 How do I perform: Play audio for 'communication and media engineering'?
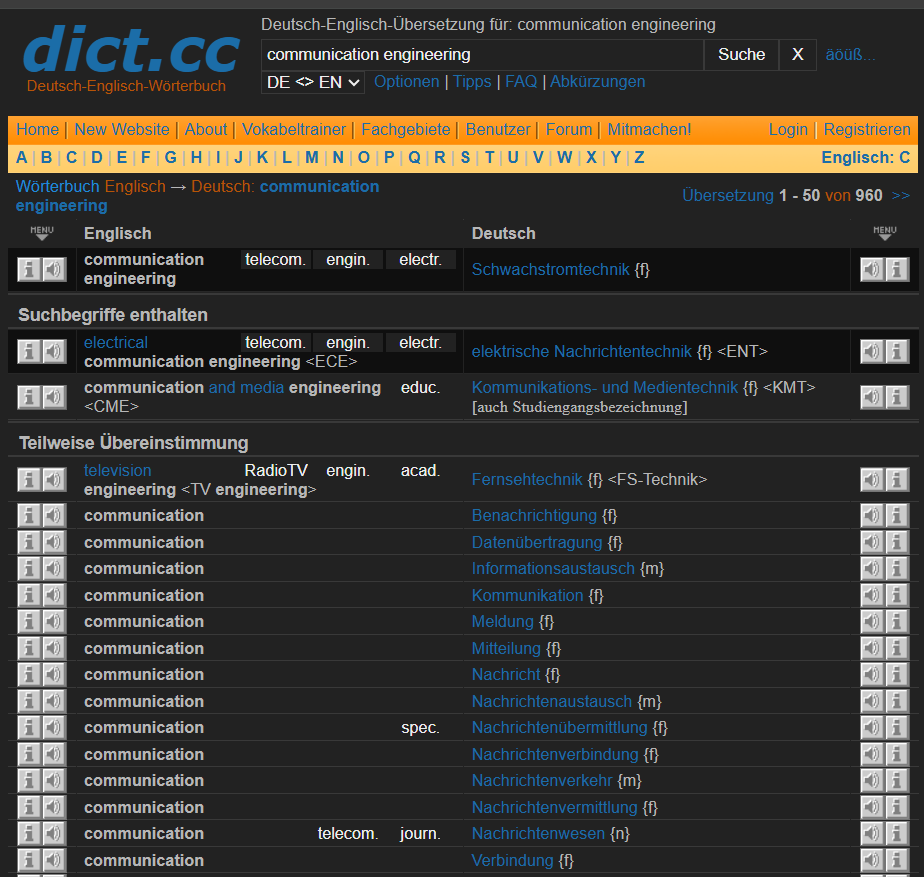point(54,397)
